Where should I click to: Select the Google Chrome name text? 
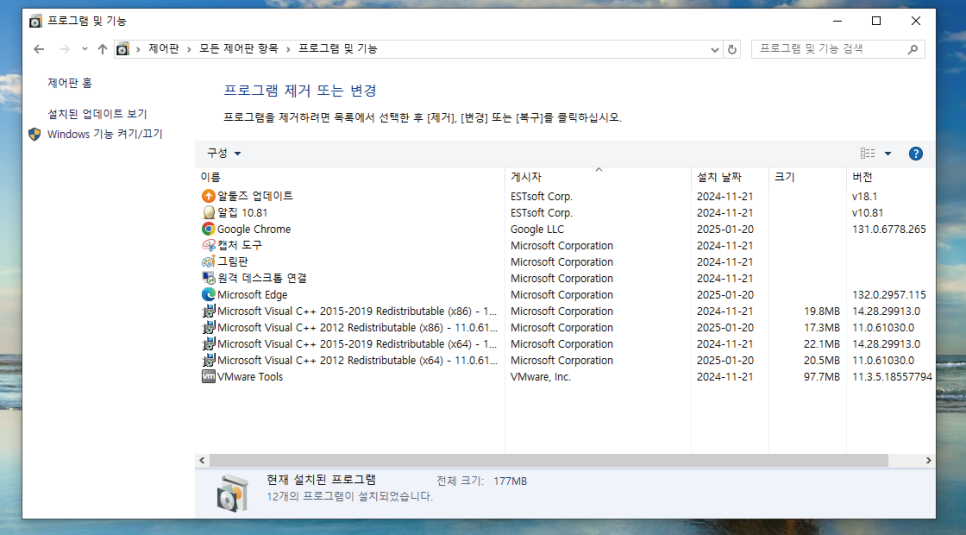pos(254,229)
